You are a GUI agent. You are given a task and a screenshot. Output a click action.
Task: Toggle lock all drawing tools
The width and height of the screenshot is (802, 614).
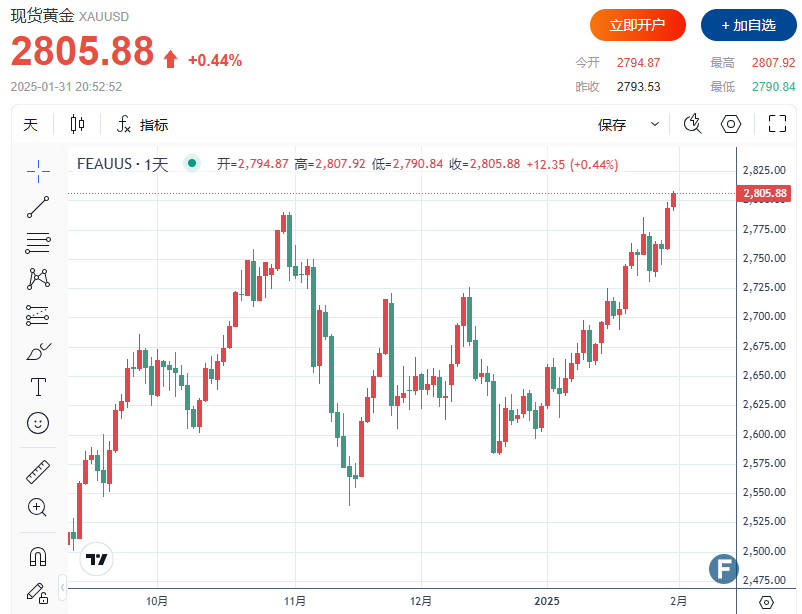[x=38, y=592]
